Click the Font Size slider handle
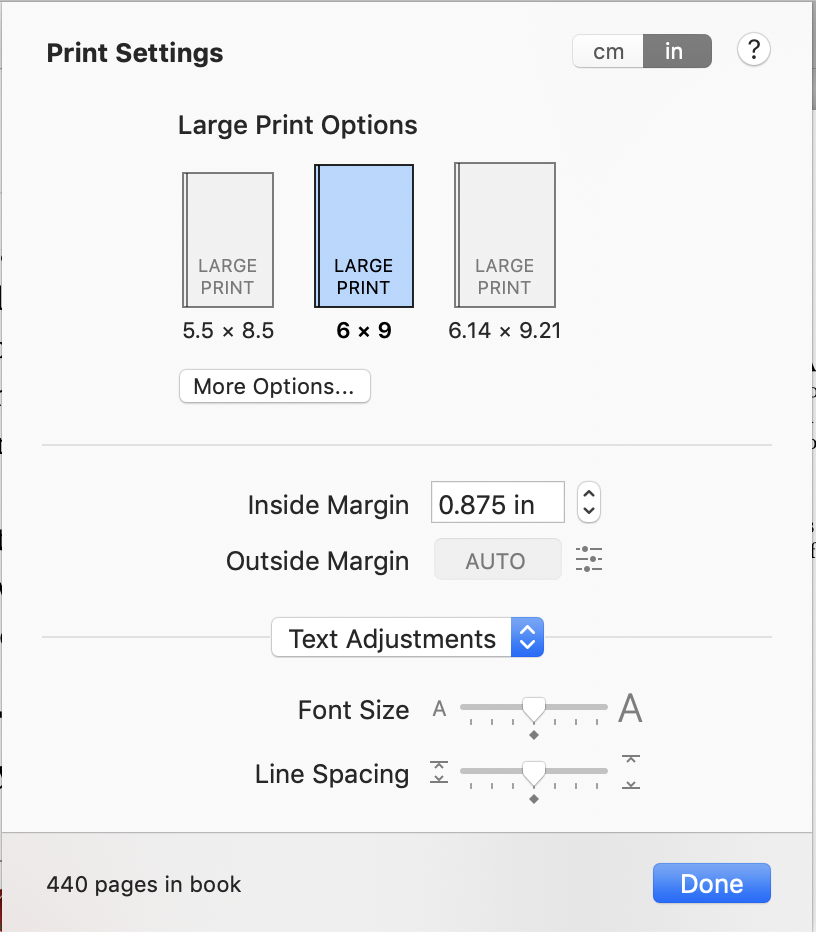This screenshot has width=816, height=932. [x=534, y=708]
